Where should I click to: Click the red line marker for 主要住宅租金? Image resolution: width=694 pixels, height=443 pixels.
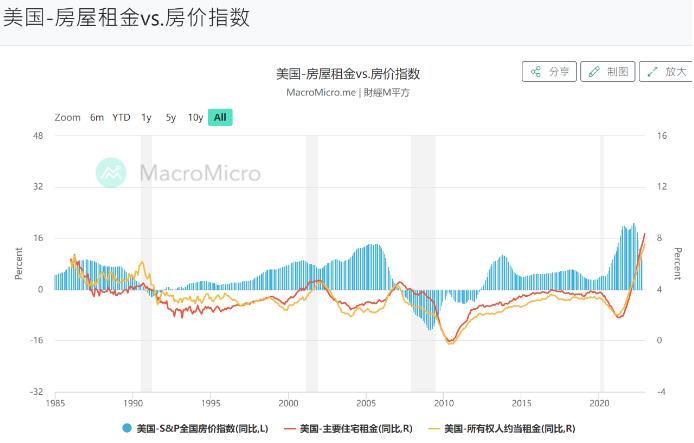[x=290, y=428]
